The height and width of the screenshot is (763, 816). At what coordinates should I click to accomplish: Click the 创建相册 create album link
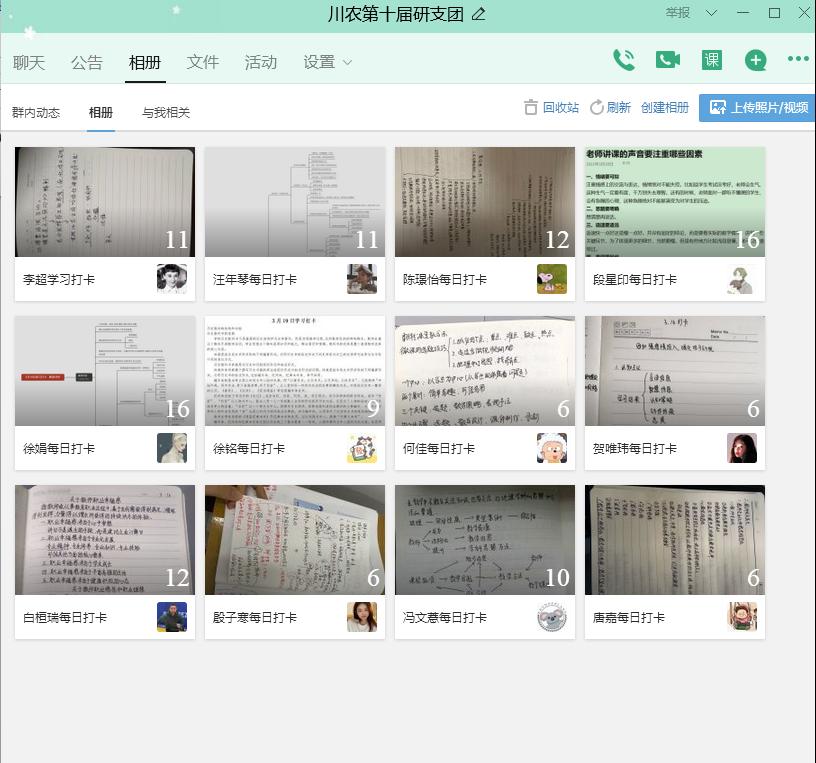tap(665, 108)
